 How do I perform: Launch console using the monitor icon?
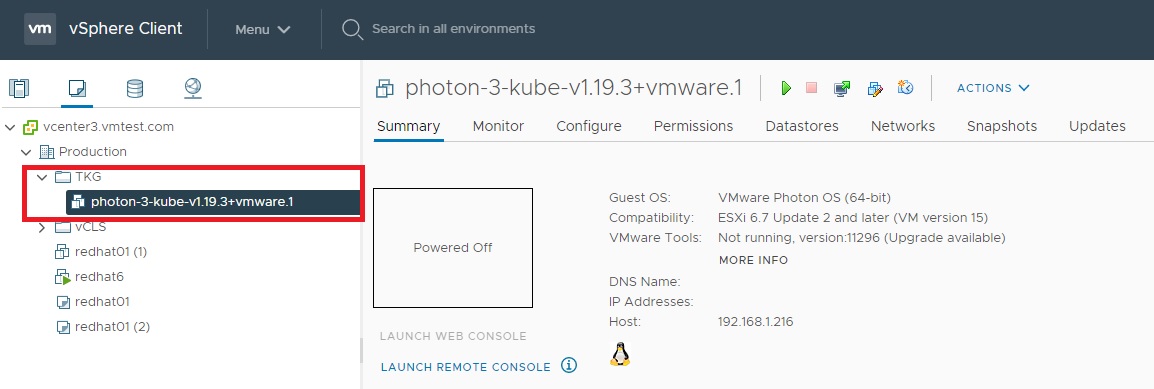click(x=842, y=88)
